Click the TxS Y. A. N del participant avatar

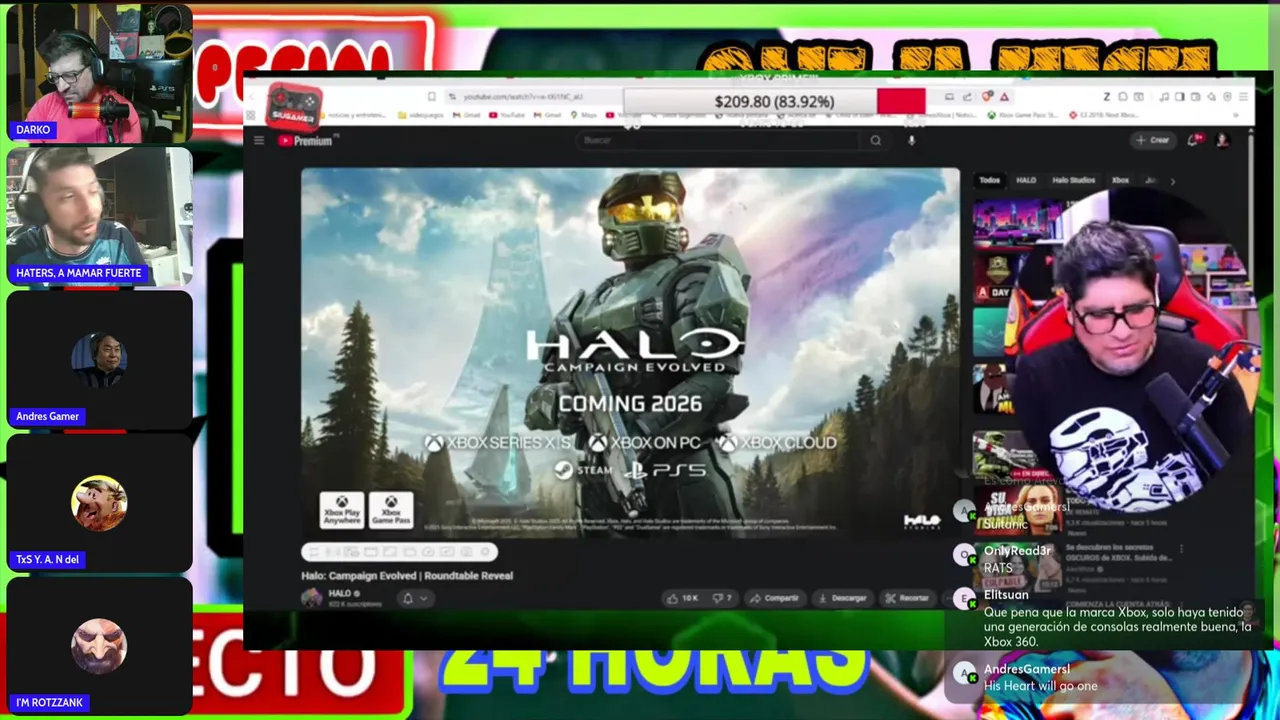click(x=99, y=503)
